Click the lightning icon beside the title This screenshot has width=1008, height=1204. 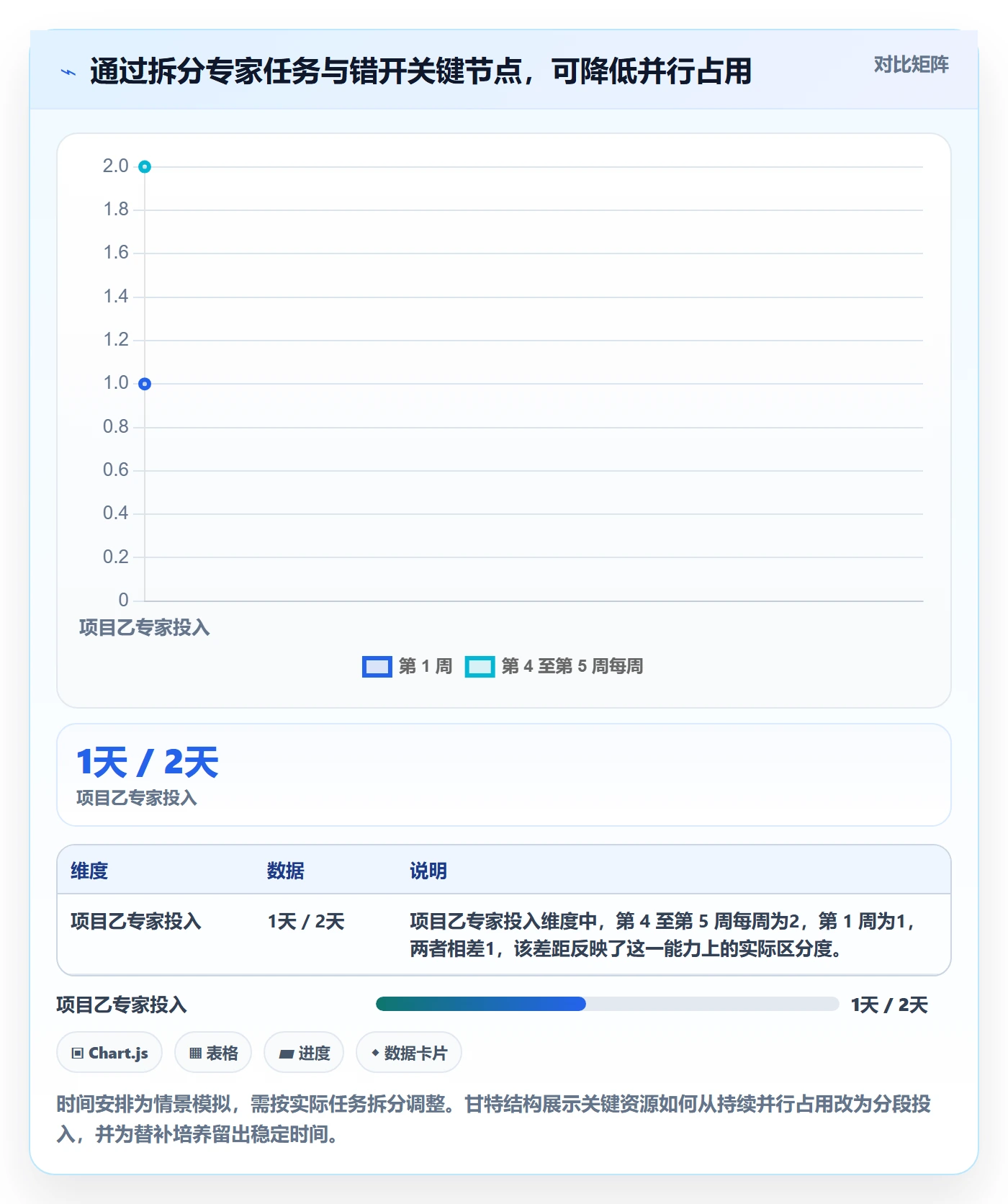pos(68,72)
